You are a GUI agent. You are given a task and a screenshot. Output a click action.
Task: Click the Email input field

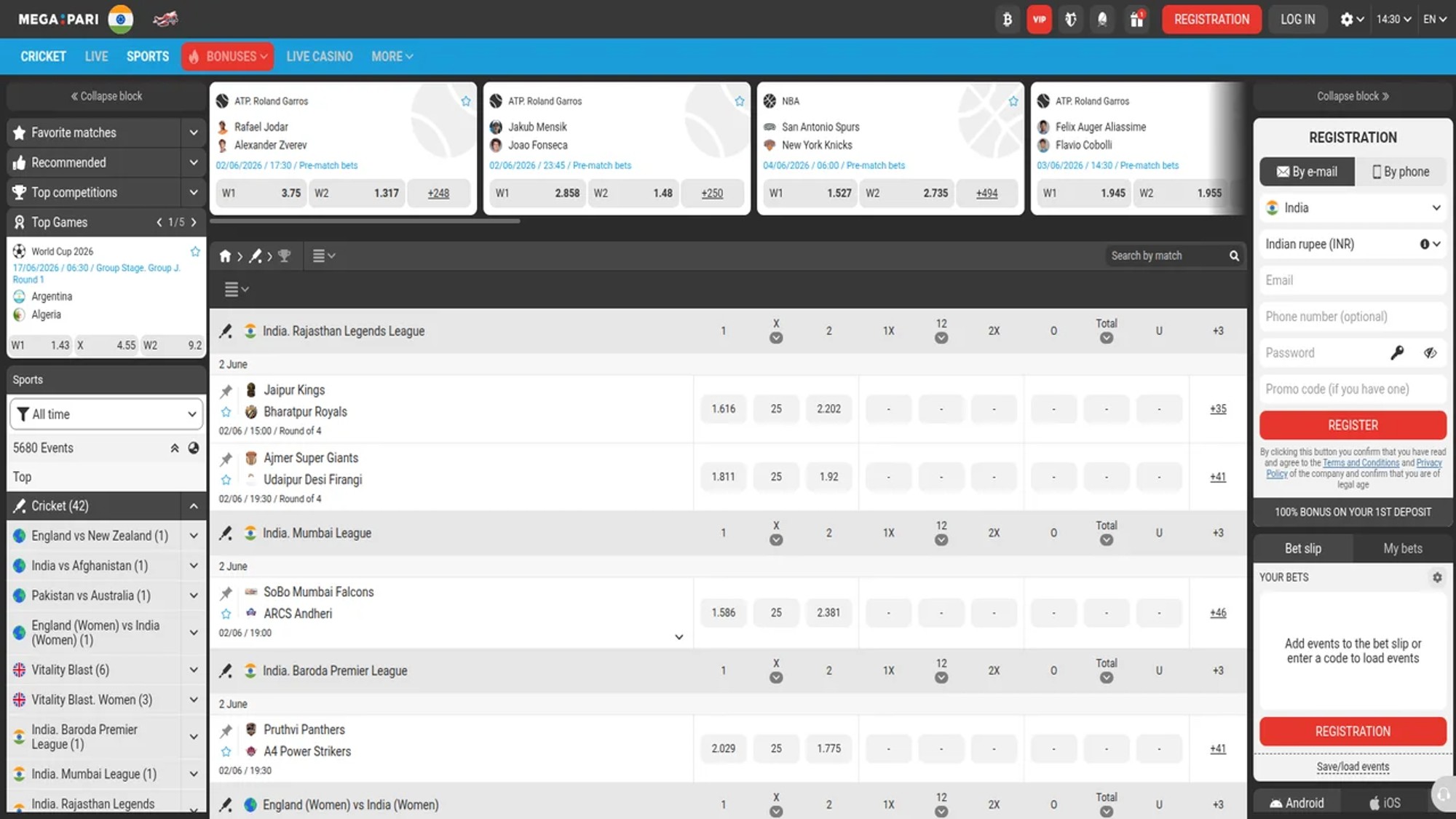click(1353, 280)
